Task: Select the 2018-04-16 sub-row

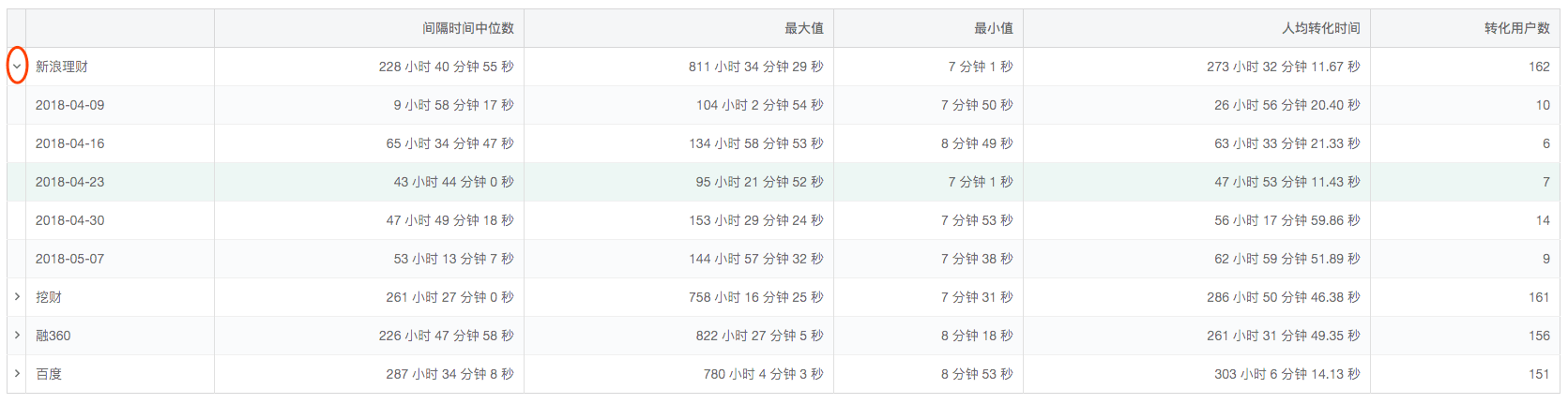Action: [x=784, y=143]
